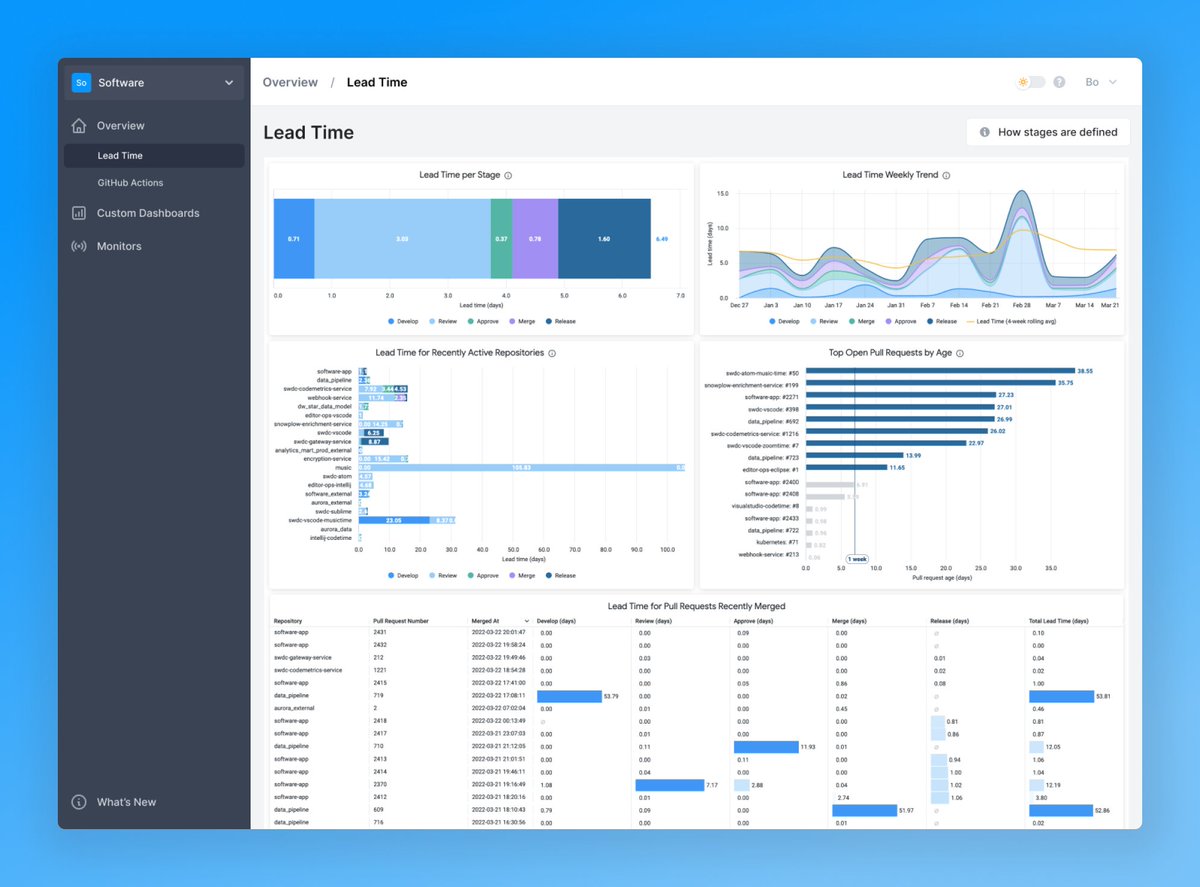The width and height of the screenshot is (1200, 887).
Task: Click the Merge 0.78 bar segment
Action: [x=535, y=240]
